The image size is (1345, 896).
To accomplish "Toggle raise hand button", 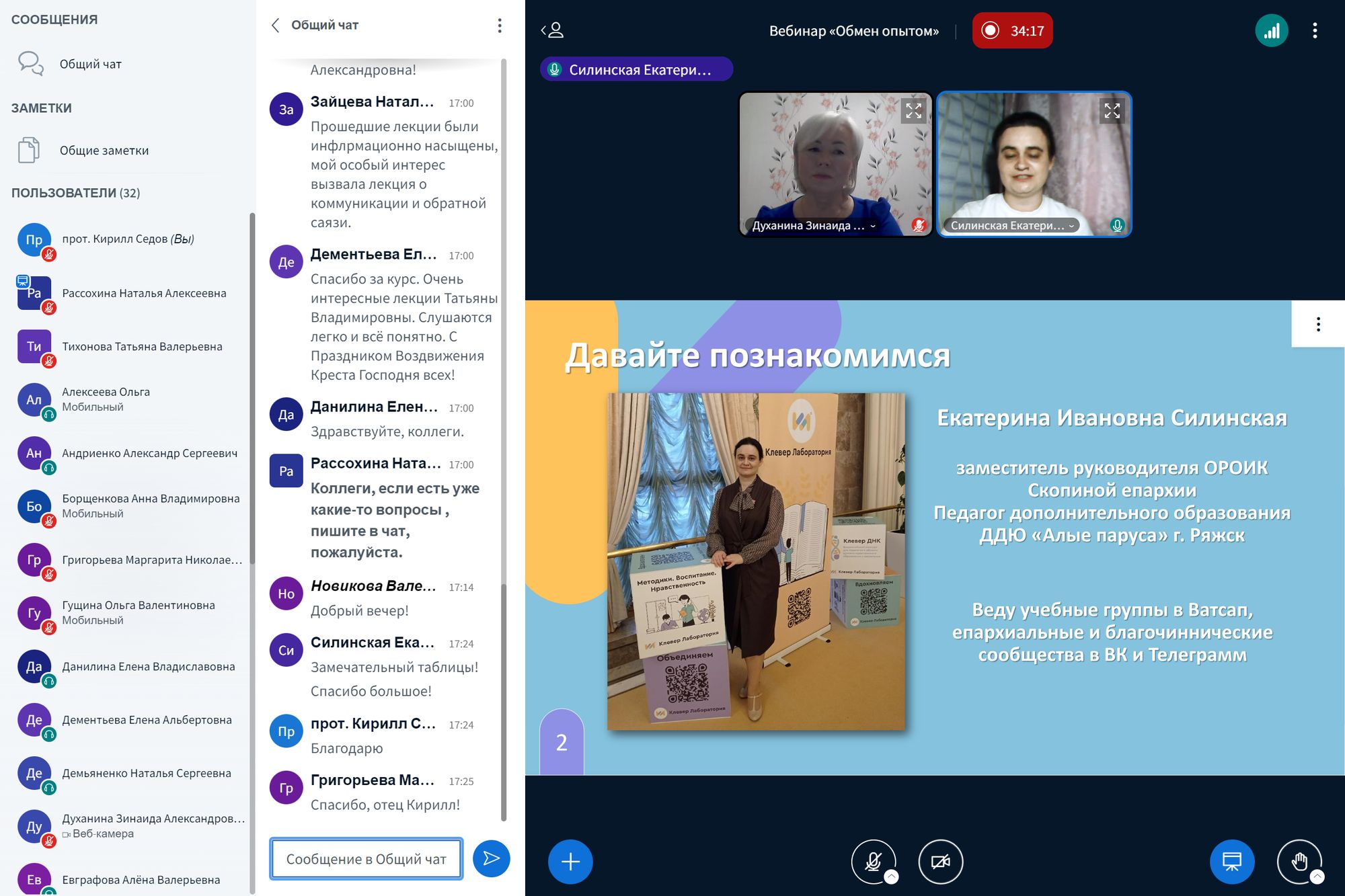I will tap(1299, 861).
